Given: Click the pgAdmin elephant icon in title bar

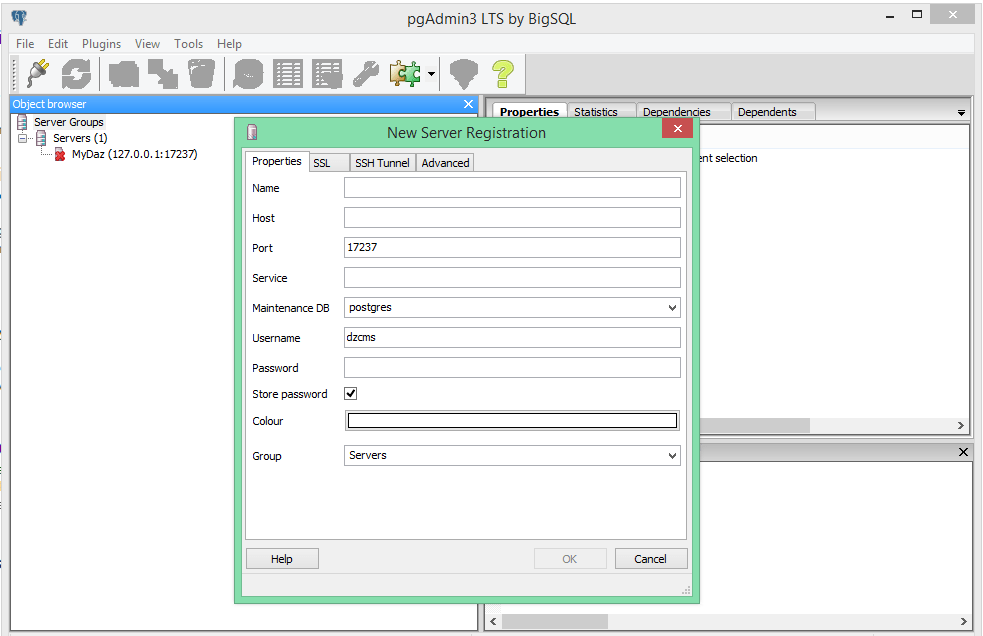Looking at the screenshot, I should coord(19,18).
